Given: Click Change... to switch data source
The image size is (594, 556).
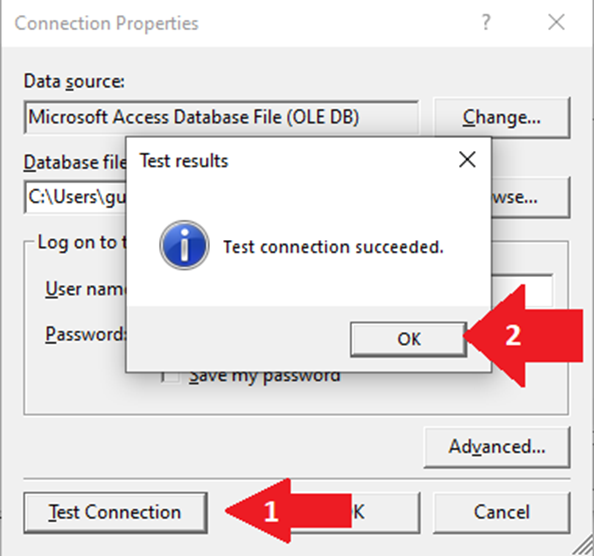Looking at the screenshot, I should point(501,117).
